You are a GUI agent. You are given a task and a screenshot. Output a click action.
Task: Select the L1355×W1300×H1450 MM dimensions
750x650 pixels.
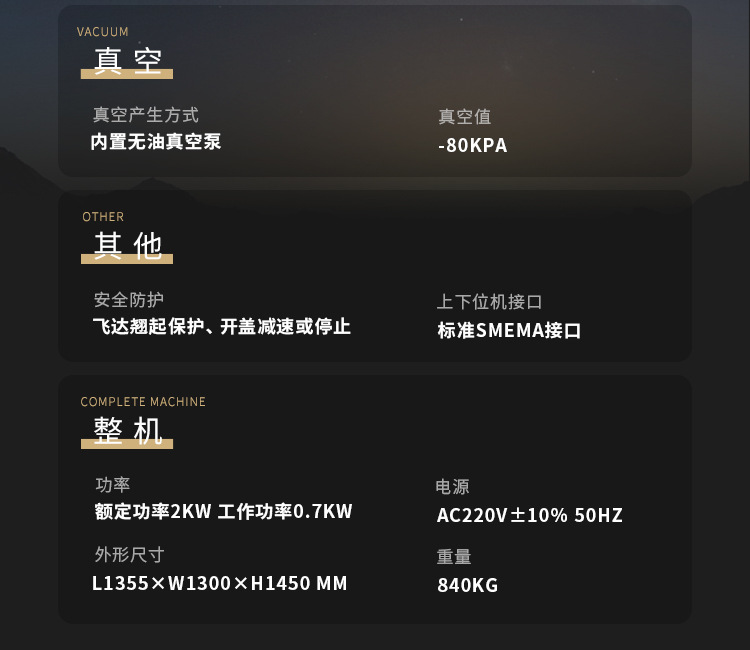coord(220,584)
